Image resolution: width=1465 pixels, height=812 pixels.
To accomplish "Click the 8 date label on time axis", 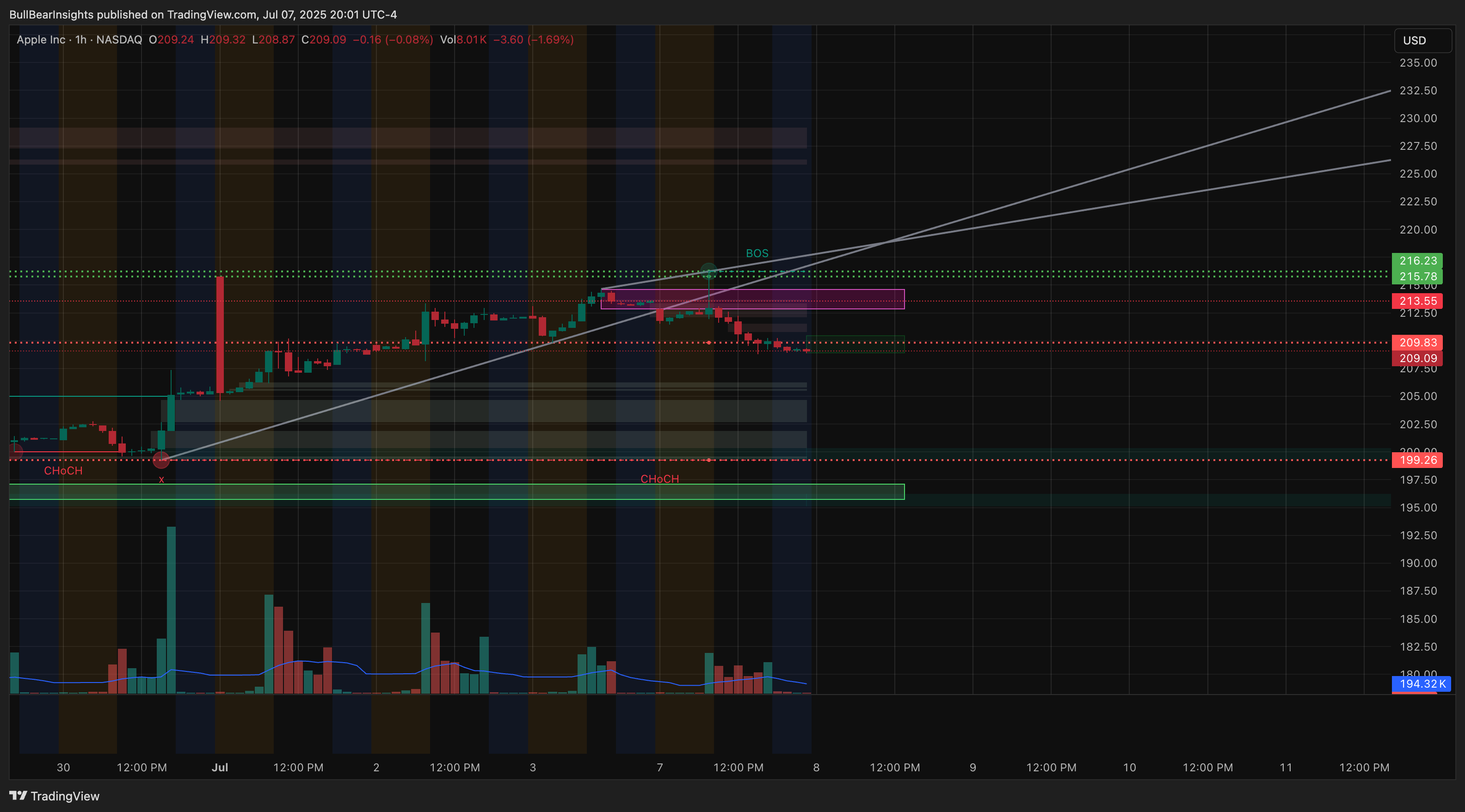I will (816, 767).
